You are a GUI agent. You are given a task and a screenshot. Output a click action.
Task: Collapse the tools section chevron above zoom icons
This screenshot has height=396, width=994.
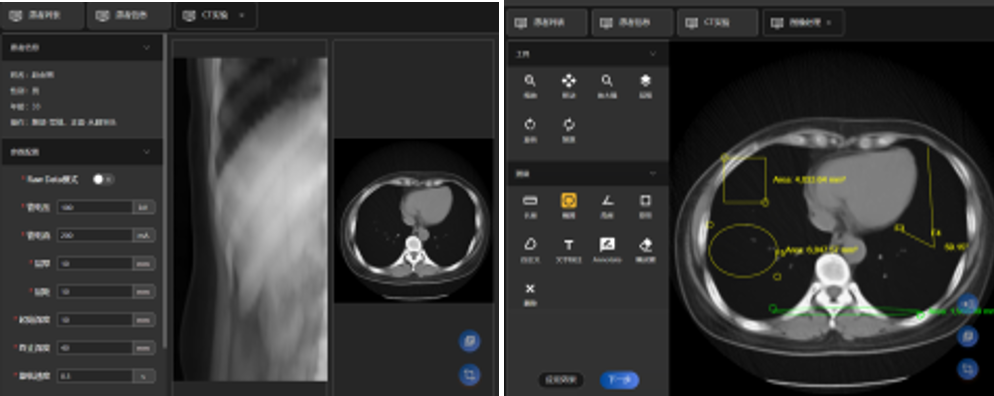(x=653, y=54)
